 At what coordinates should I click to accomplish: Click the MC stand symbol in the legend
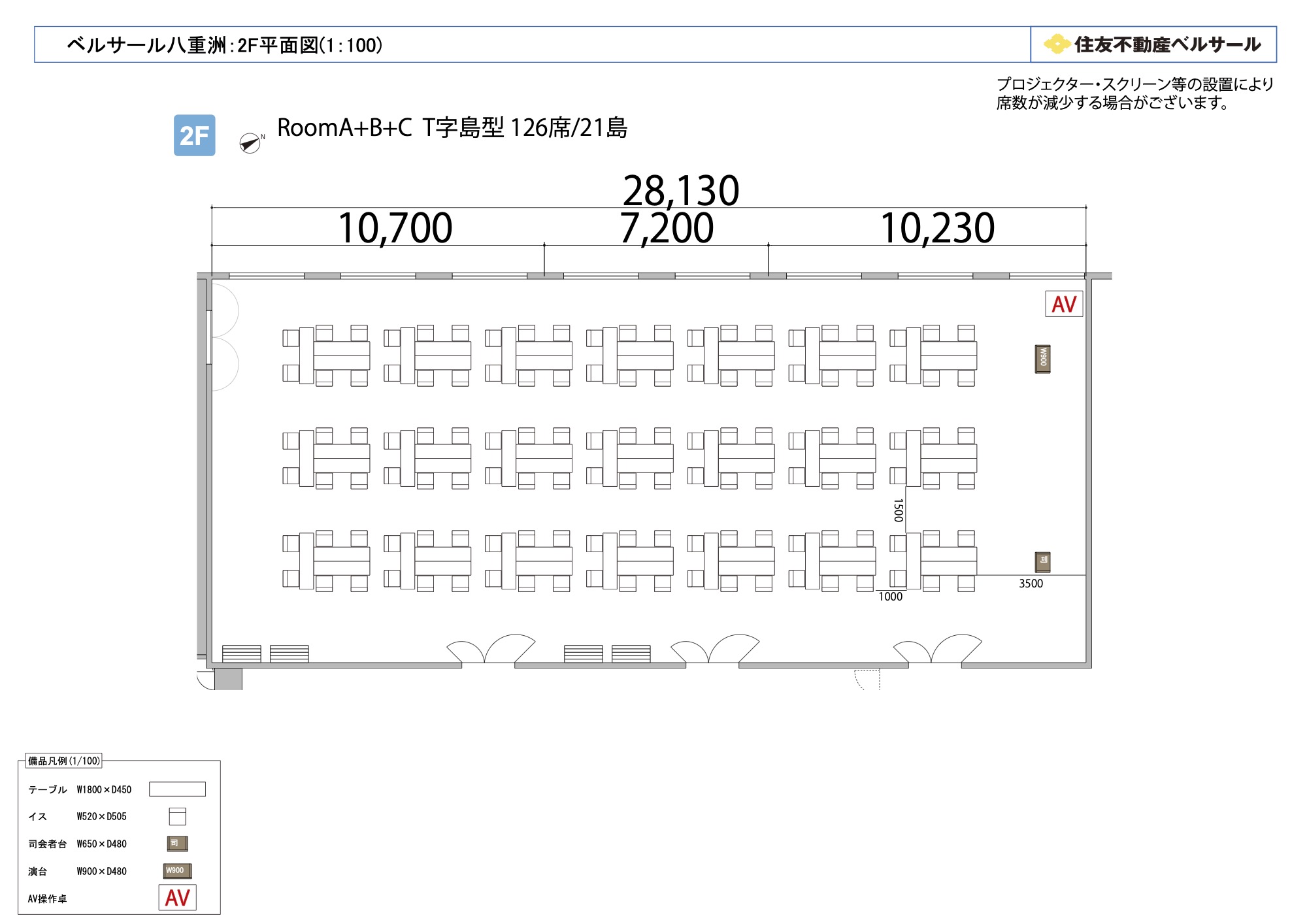[177, 844]
